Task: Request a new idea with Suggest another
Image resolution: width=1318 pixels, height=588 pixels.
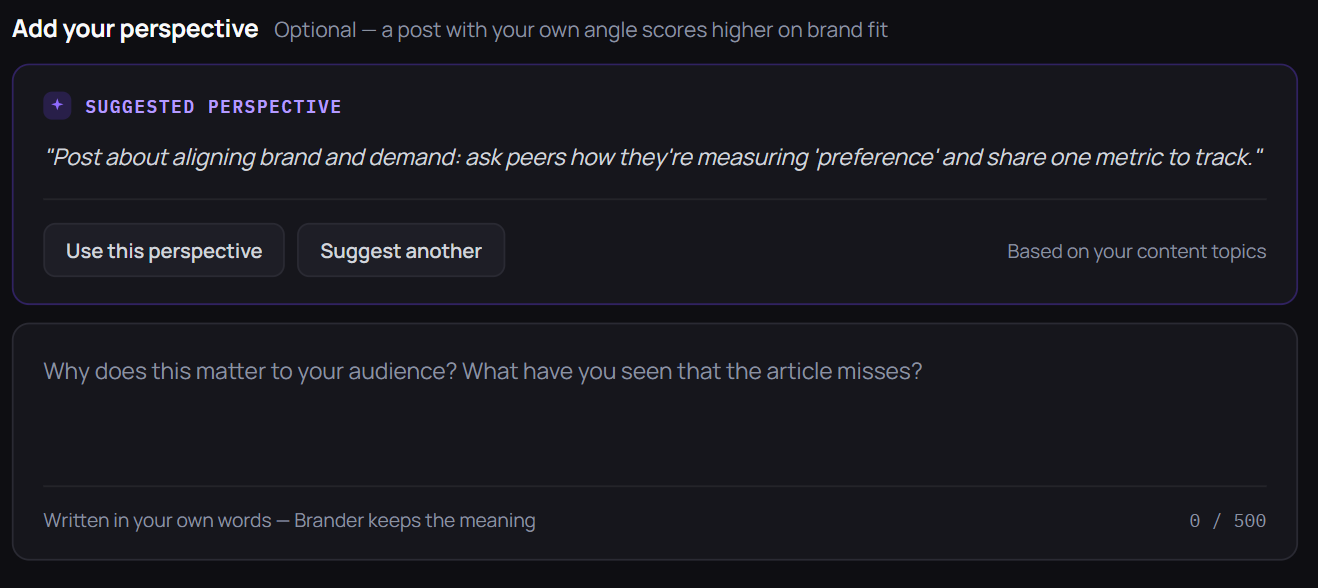Action: coord(401,250)
